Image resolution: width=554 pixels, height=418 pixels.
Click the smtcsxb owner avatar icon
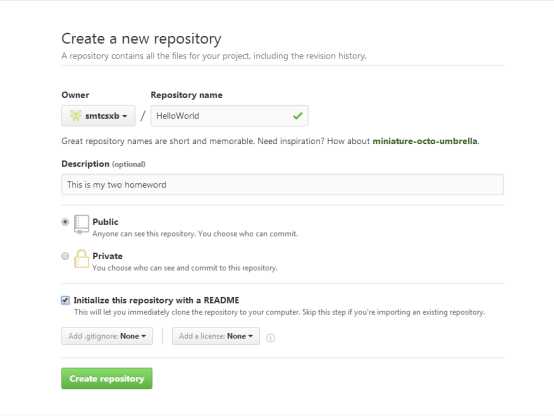coord(75,116)
